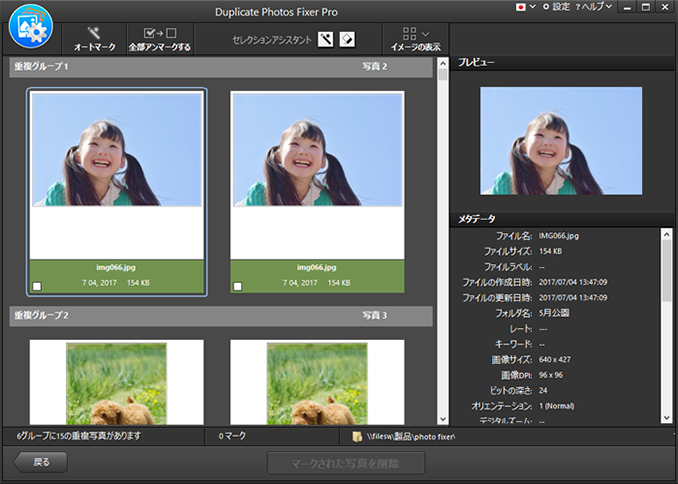Click マークされた写真を削除 delete button
The width and height of the screenshot is (678, 484).
346,463
